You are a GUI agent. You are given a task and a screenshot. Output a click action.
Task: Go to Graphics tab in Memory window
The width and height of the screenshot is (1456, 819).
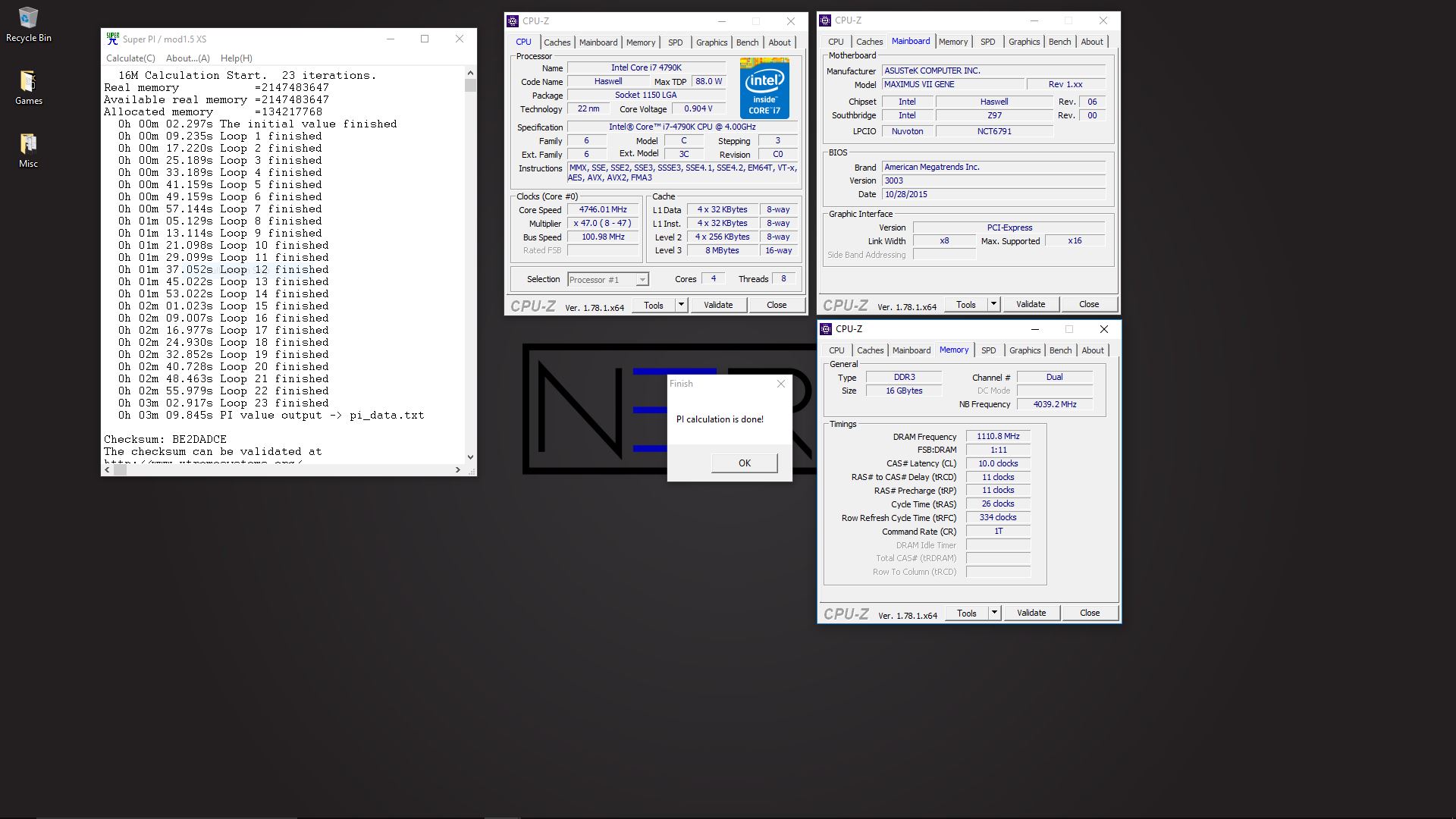pyautogui.click(x=1025, y=350)
